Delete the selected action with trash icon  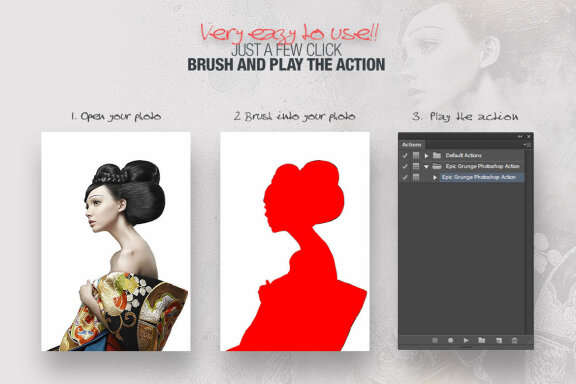click(514, 340)
